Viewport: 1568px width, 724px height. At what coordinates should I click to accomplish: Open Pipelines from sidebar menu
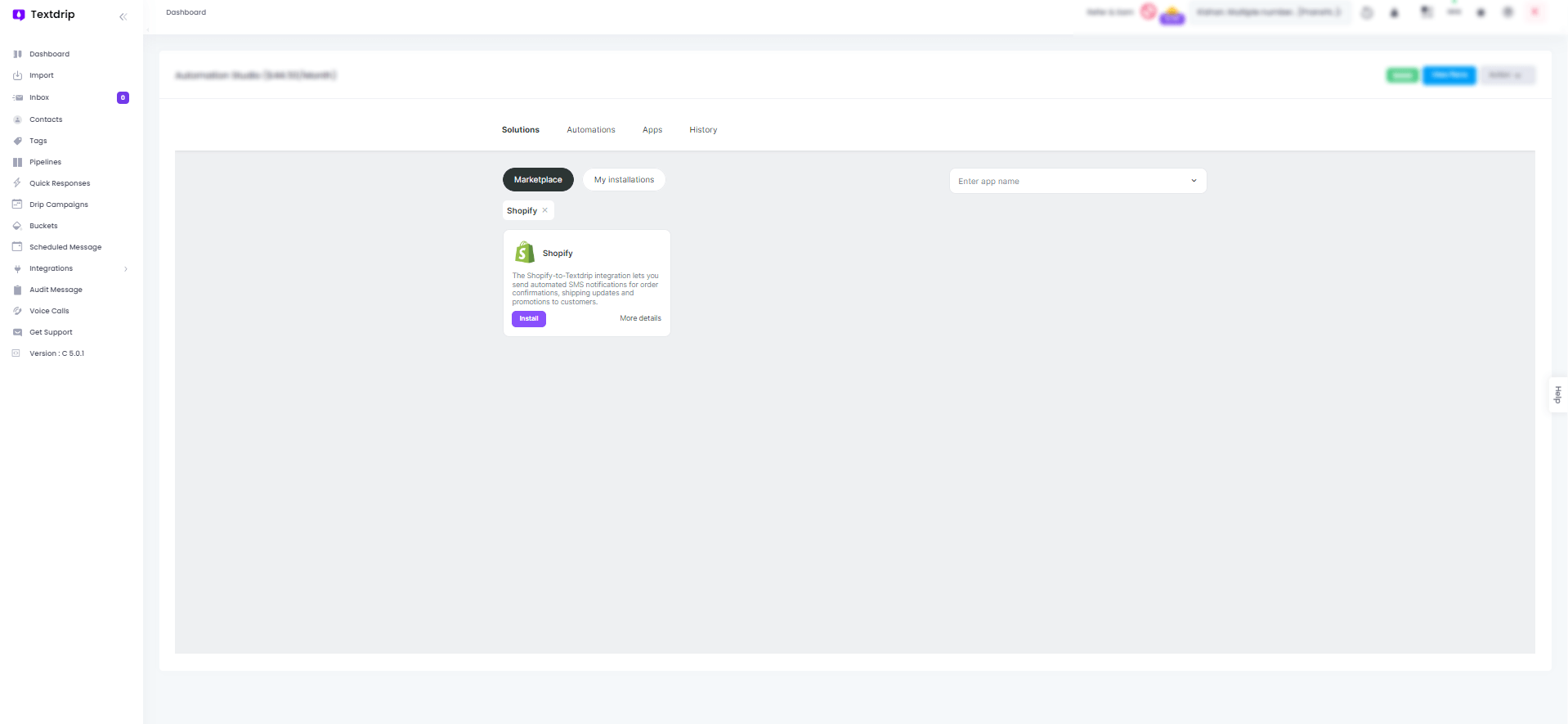[46, 162]
